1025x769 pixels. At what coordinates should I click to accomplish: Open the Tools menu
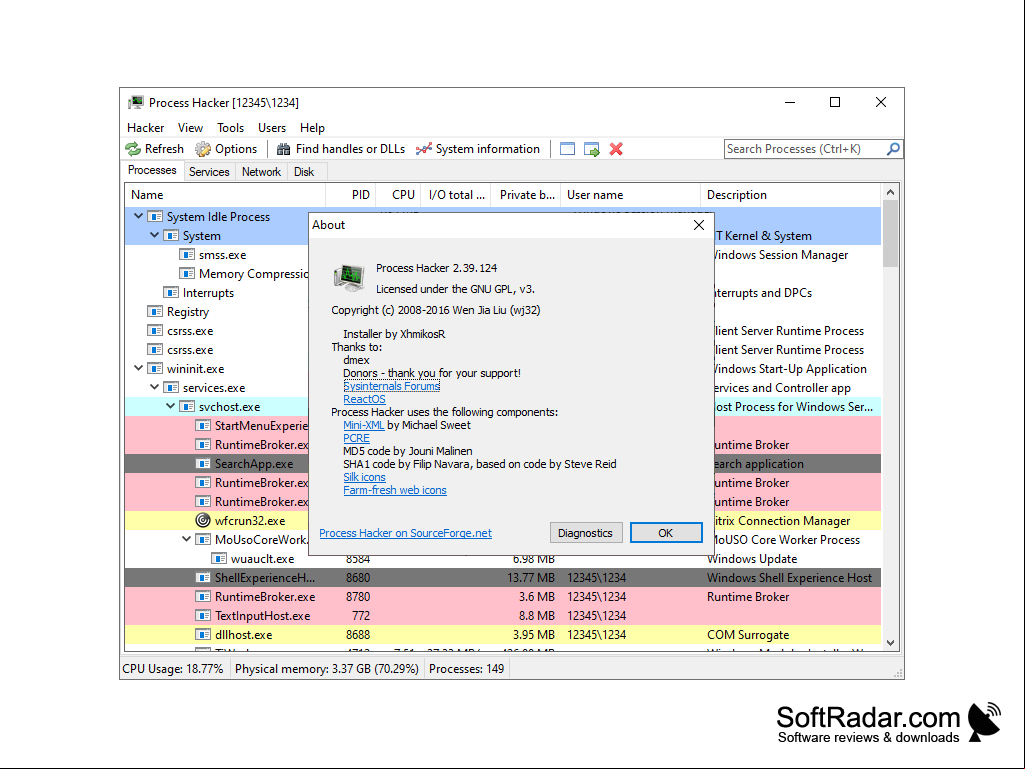tap(230, 128)
